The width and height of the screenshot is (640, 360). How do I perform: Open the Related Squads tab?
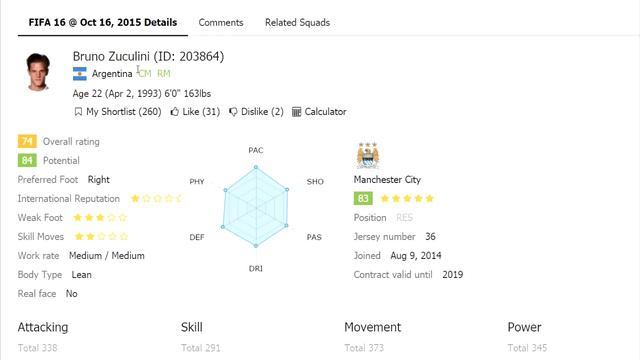point(298,22)
